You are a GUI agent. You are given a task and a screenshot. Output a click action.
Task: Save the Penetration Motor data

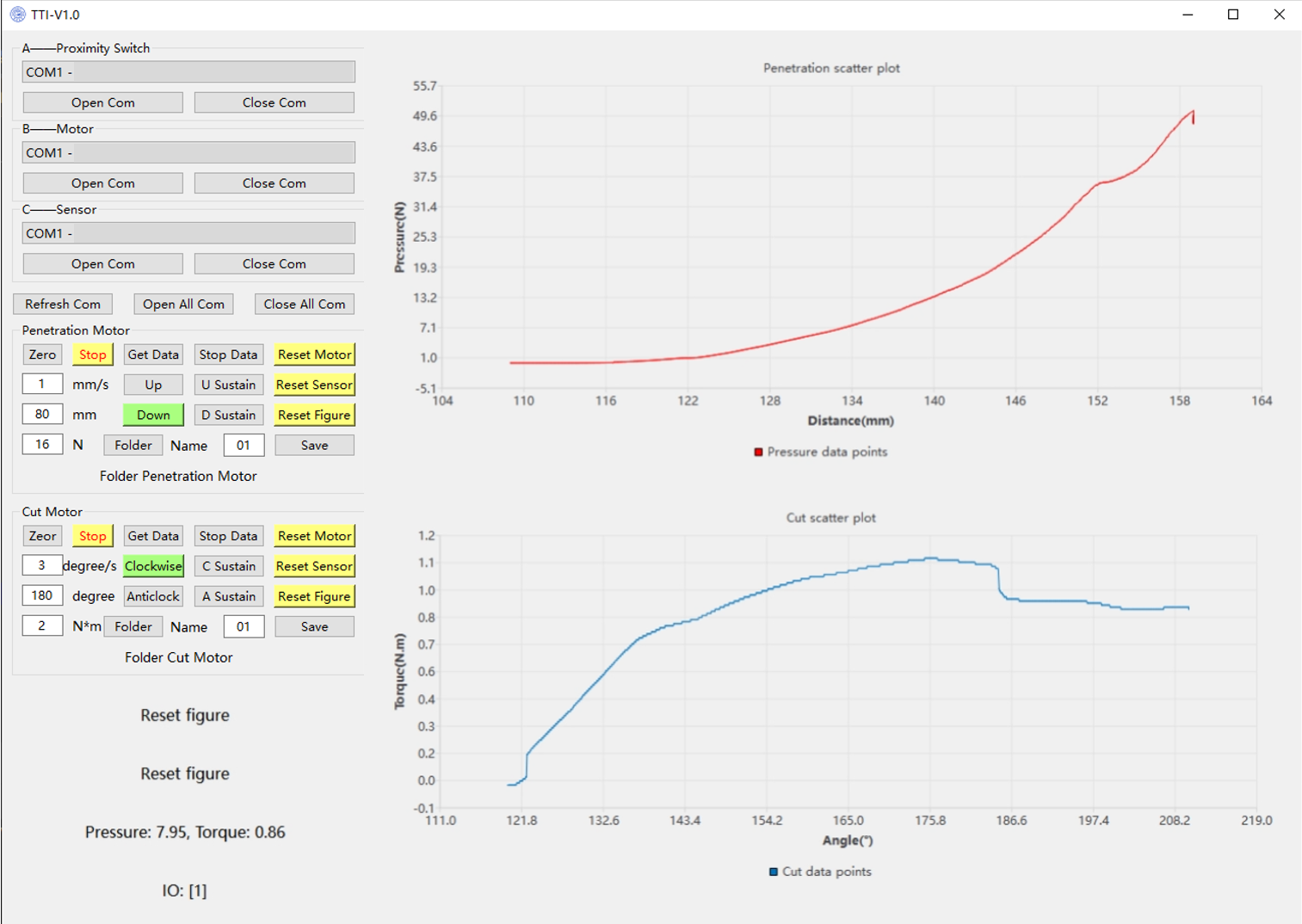tap(315, 445)
